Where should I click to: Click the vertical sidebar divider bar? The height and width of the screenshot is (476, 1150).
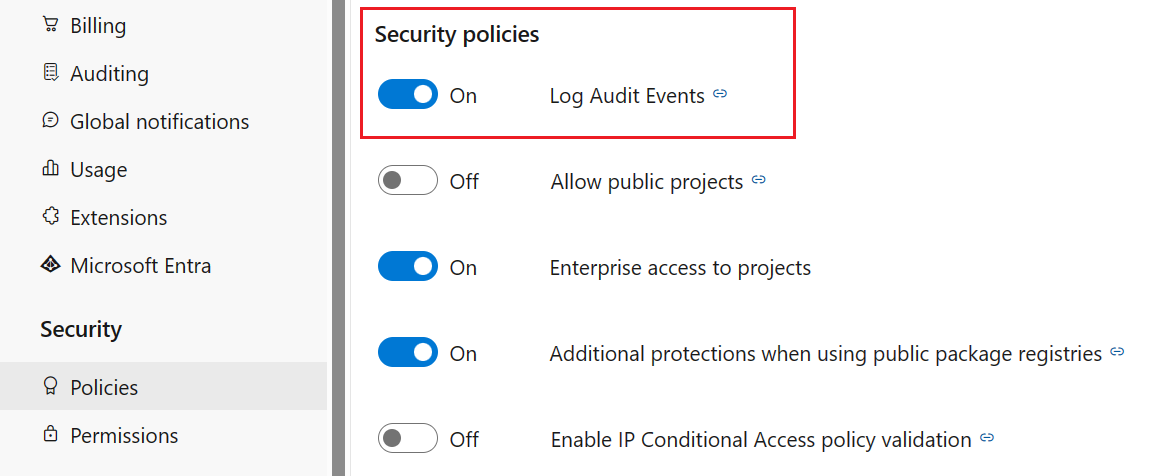pyautogui.click(x=339, y=238)
